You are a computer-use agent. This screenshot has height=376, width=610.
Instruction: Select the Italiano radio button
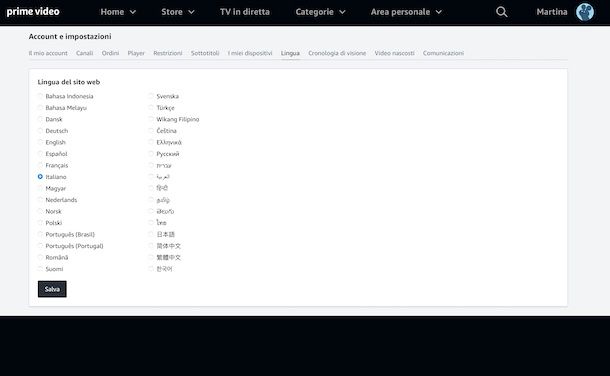pyautogui.click(x=40, y=177)
